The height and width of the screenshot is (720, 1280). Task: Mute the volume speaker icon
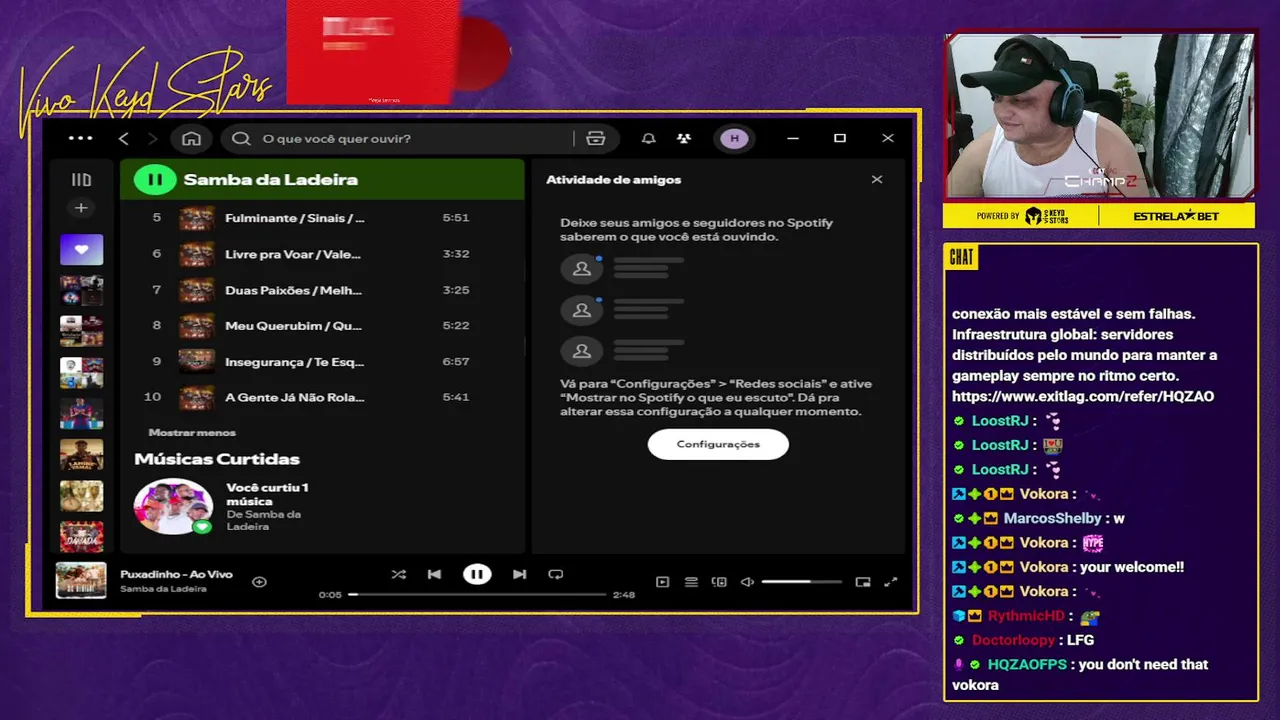[747, 582]
